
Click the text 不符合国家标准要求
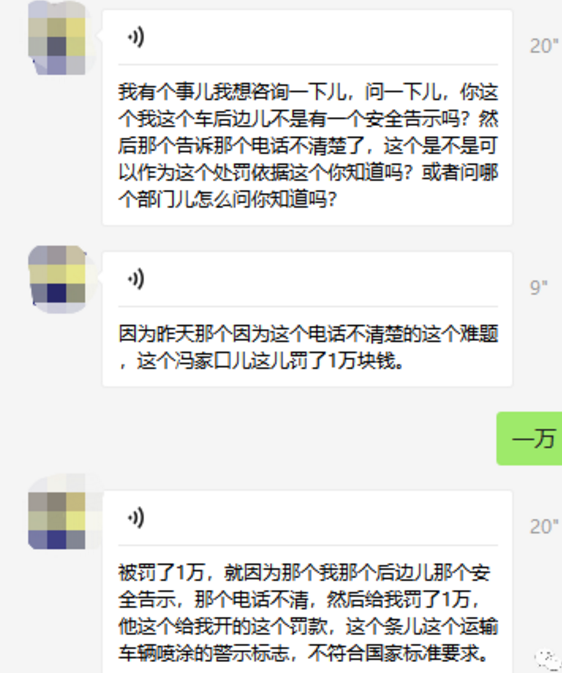tap(399, 654)
